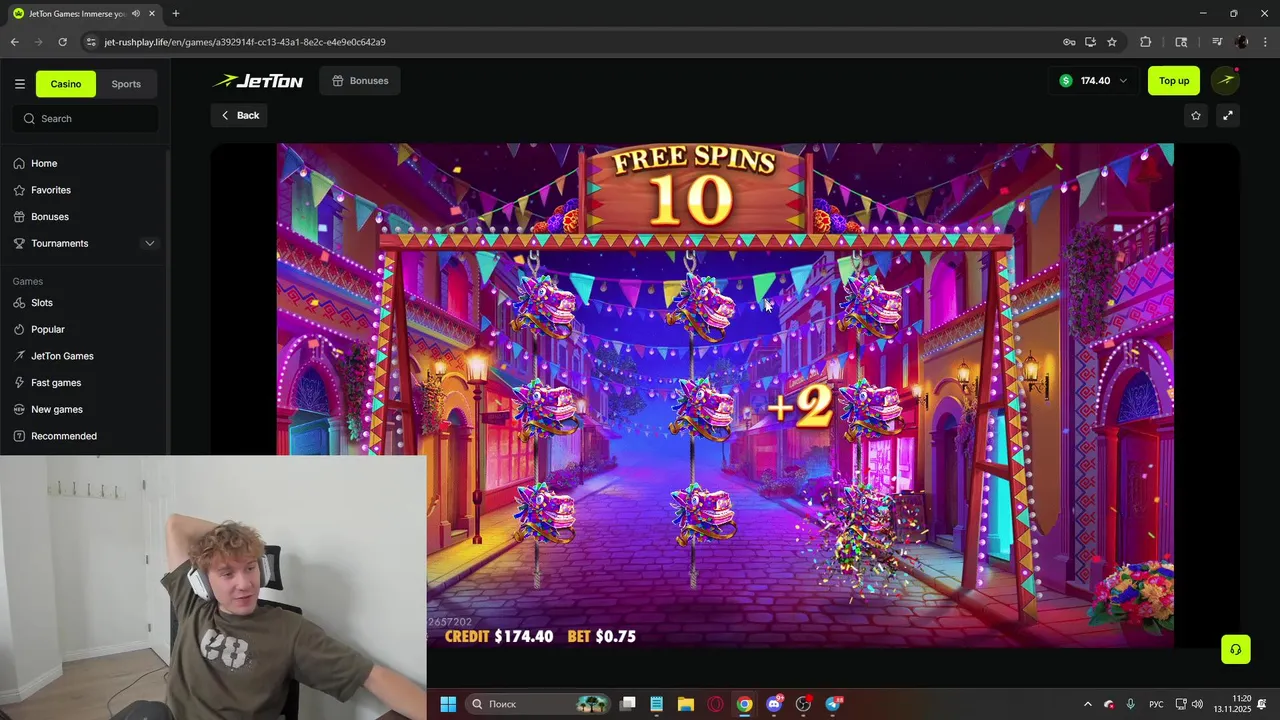The height and width of the screenshot is (720, 1280).
Task: Switch to the Sports tab
Action: tap(126, 84)
